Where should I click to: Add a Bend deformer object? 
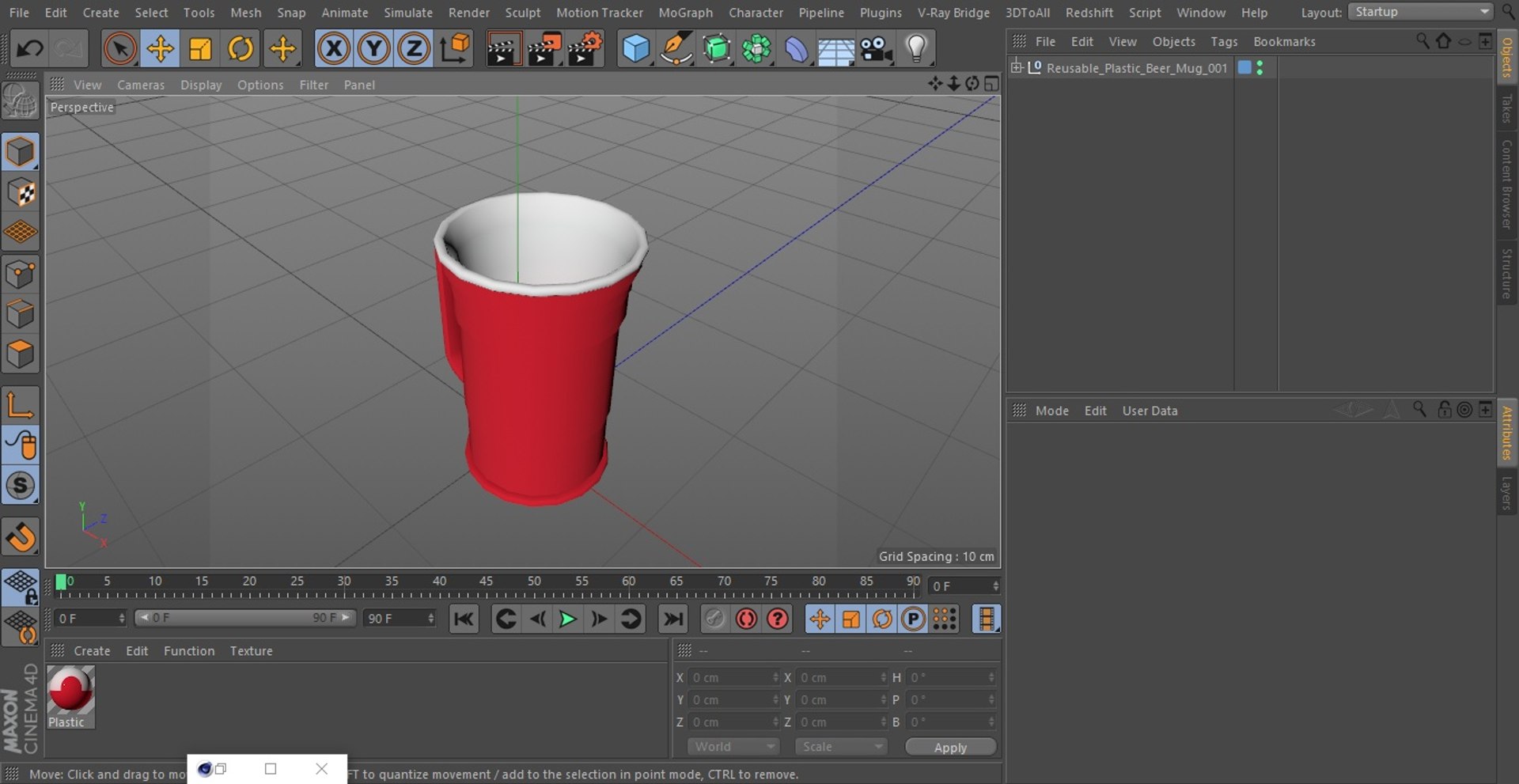796,49
